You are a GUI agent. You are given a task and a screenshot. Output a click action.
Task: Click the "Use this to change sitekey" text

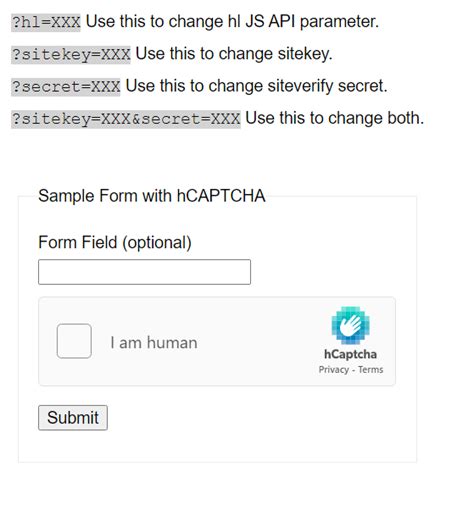pyautogui.click(x=234, y=54)
